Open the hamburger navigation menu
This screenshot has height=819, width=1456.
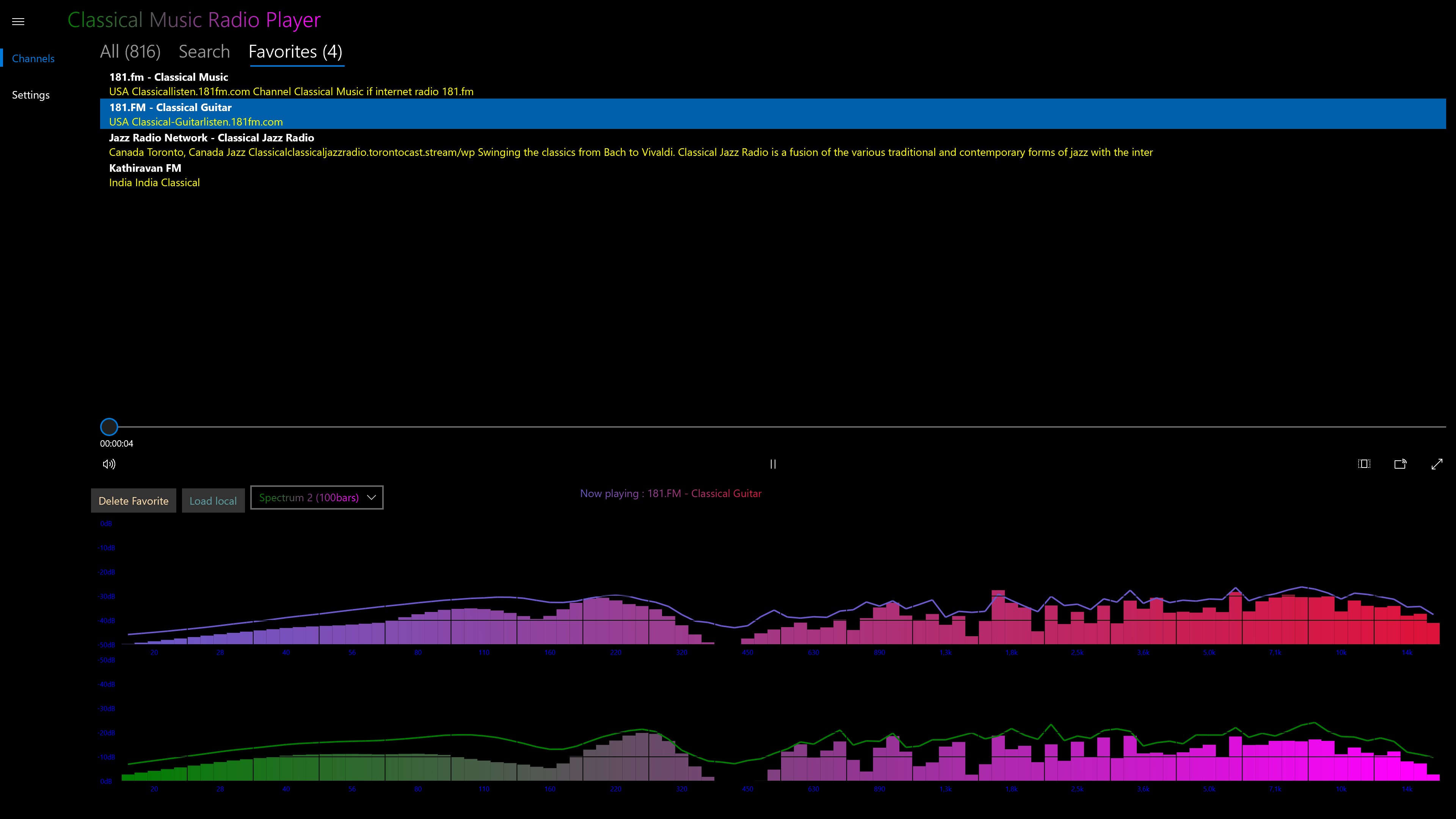[18, 22]
